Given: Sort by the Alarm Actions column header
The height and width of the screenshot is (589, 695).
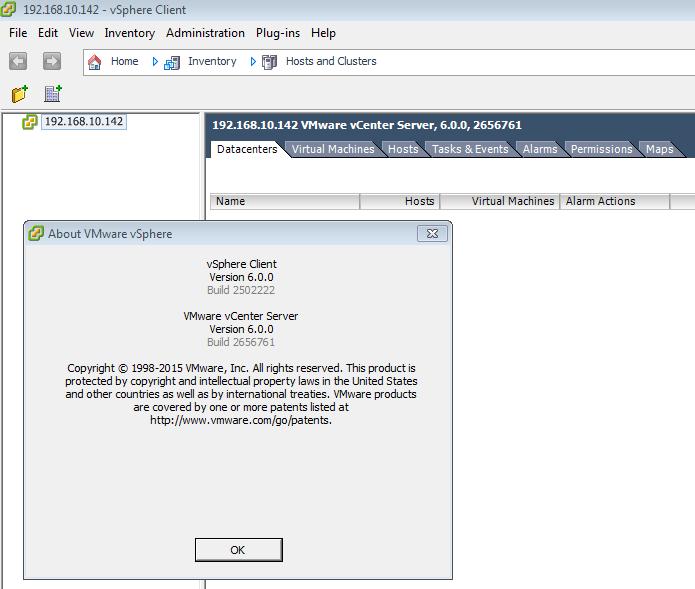Looking at the screenshot, I should click(x=615, y=201).
